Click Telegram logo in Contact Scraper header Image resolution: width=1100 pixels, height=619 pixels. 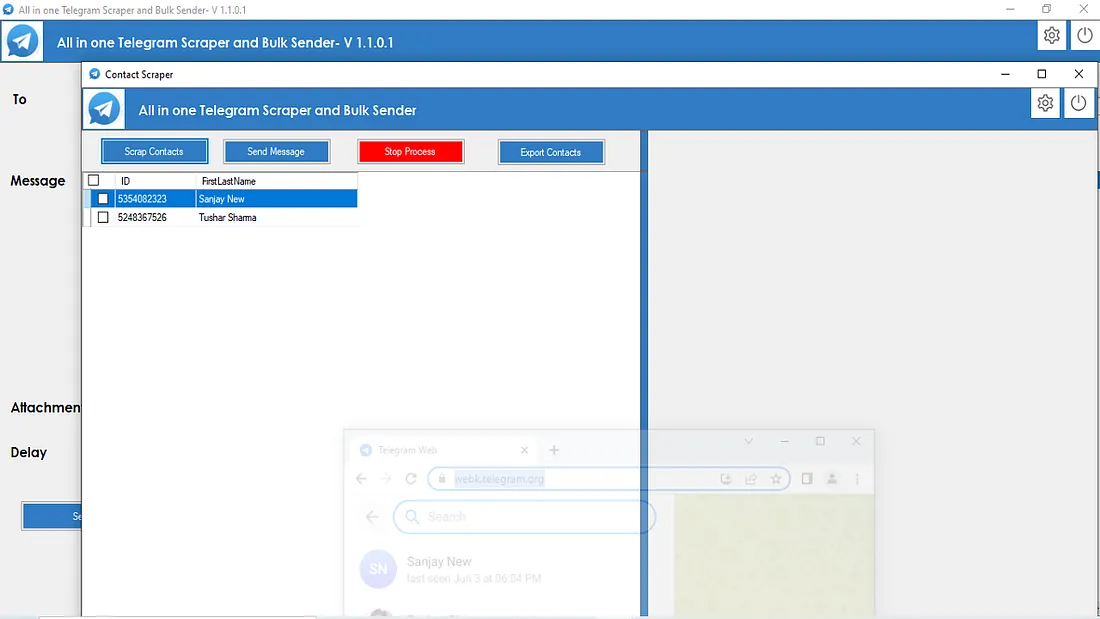[104, 109]
